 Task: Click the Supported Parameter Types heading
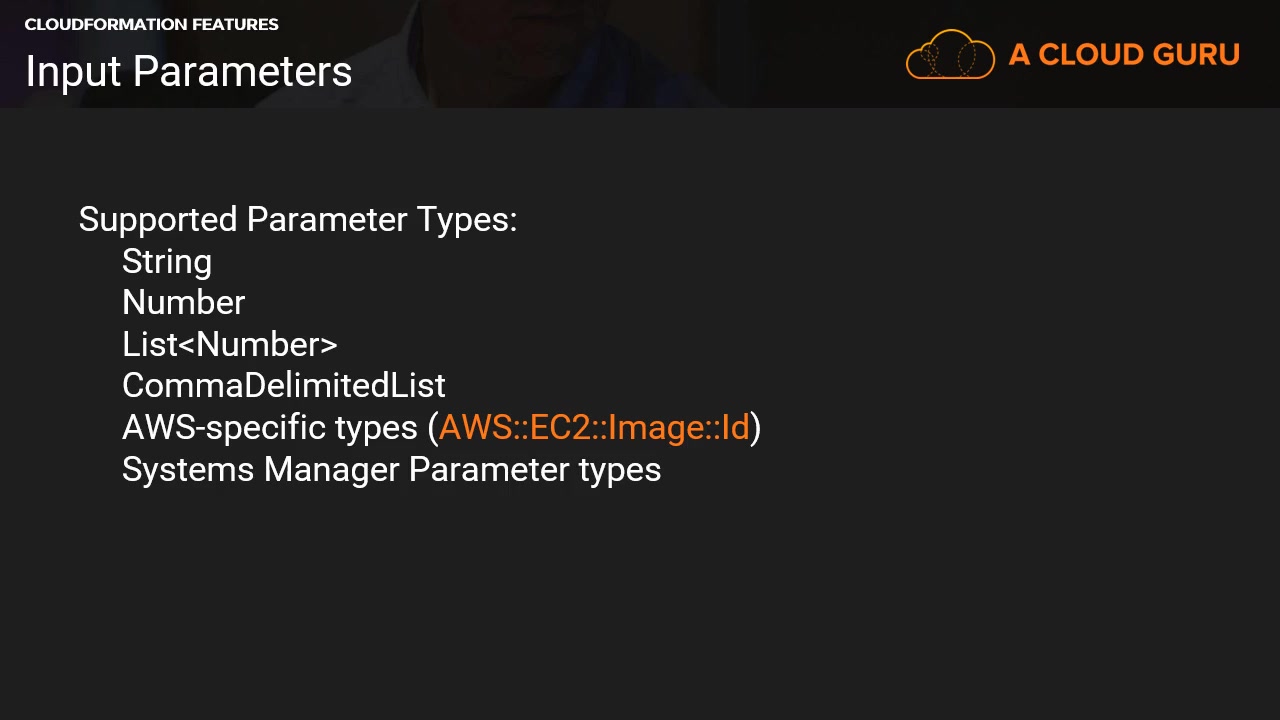pyautogui.click(x=297, y=220)
